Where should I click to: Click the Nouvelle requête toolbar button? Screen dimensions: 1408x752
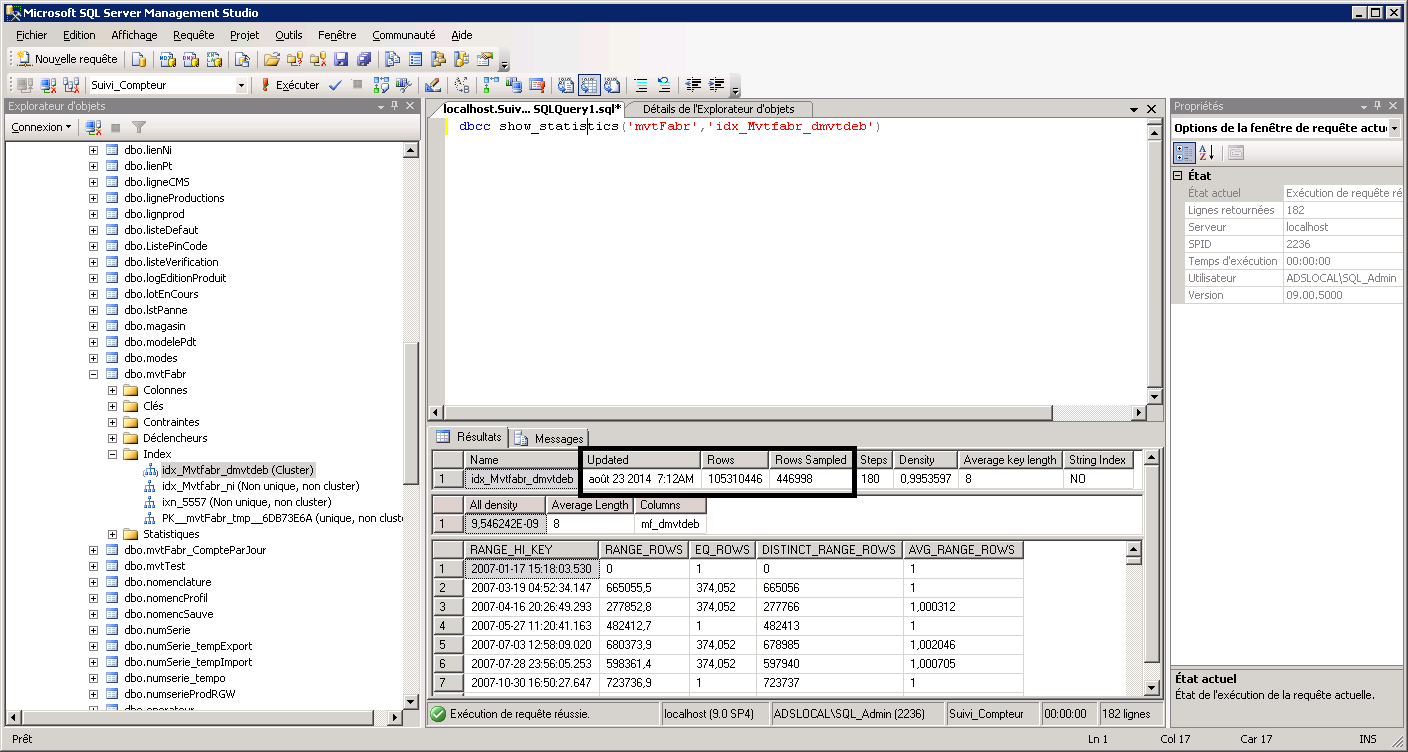coord(67,59)
